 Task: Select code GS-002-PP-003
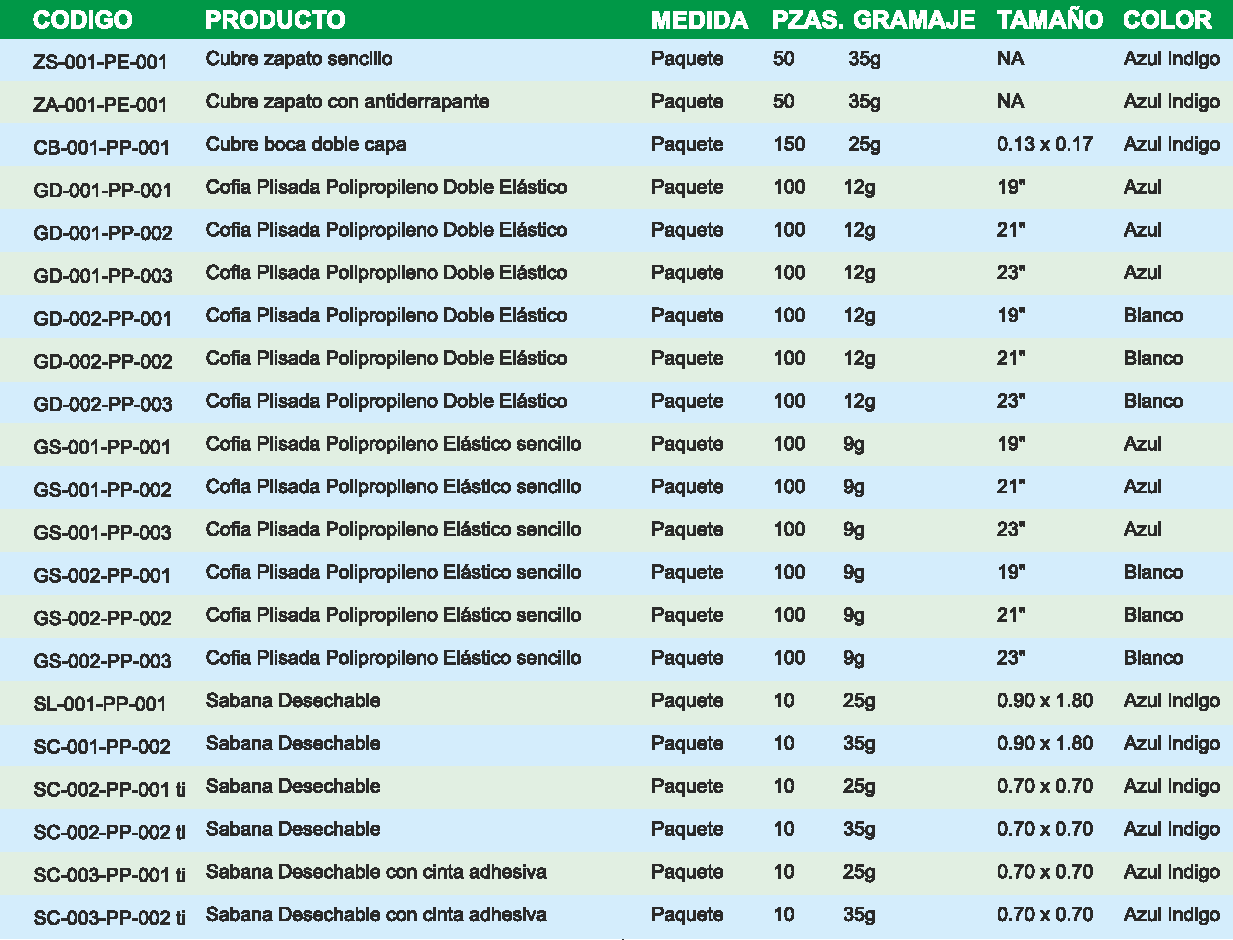click(x=102, y=662)
